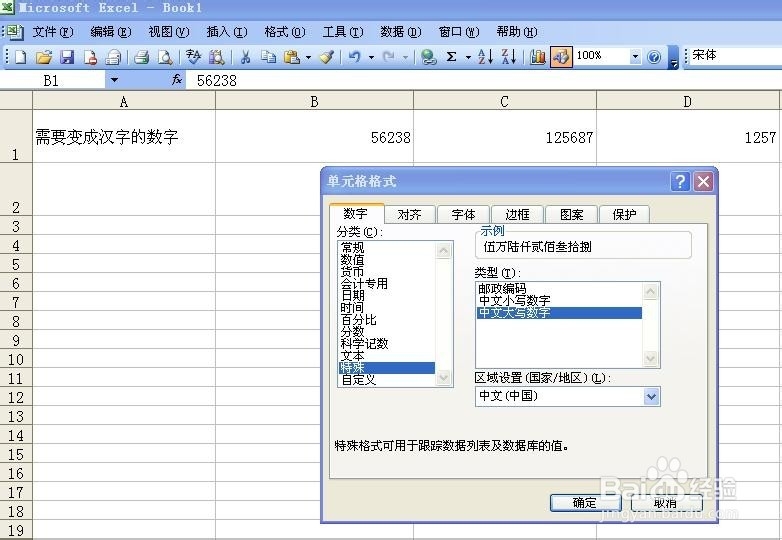Click the fx insert function icon
Screen dimensions: 782x540
click(177, 80)
